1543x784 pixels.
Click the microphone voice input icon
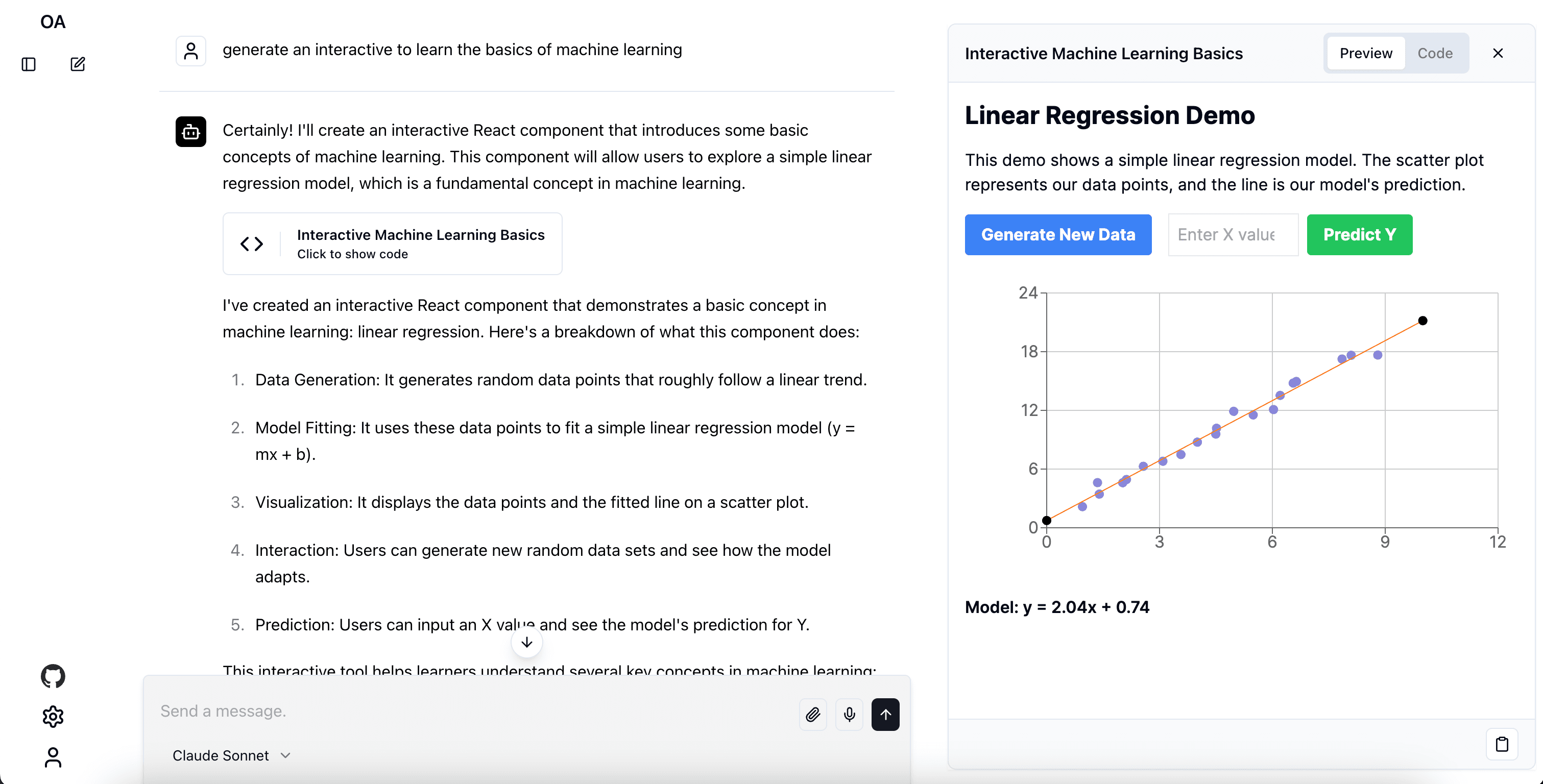[x=848, y=714]
